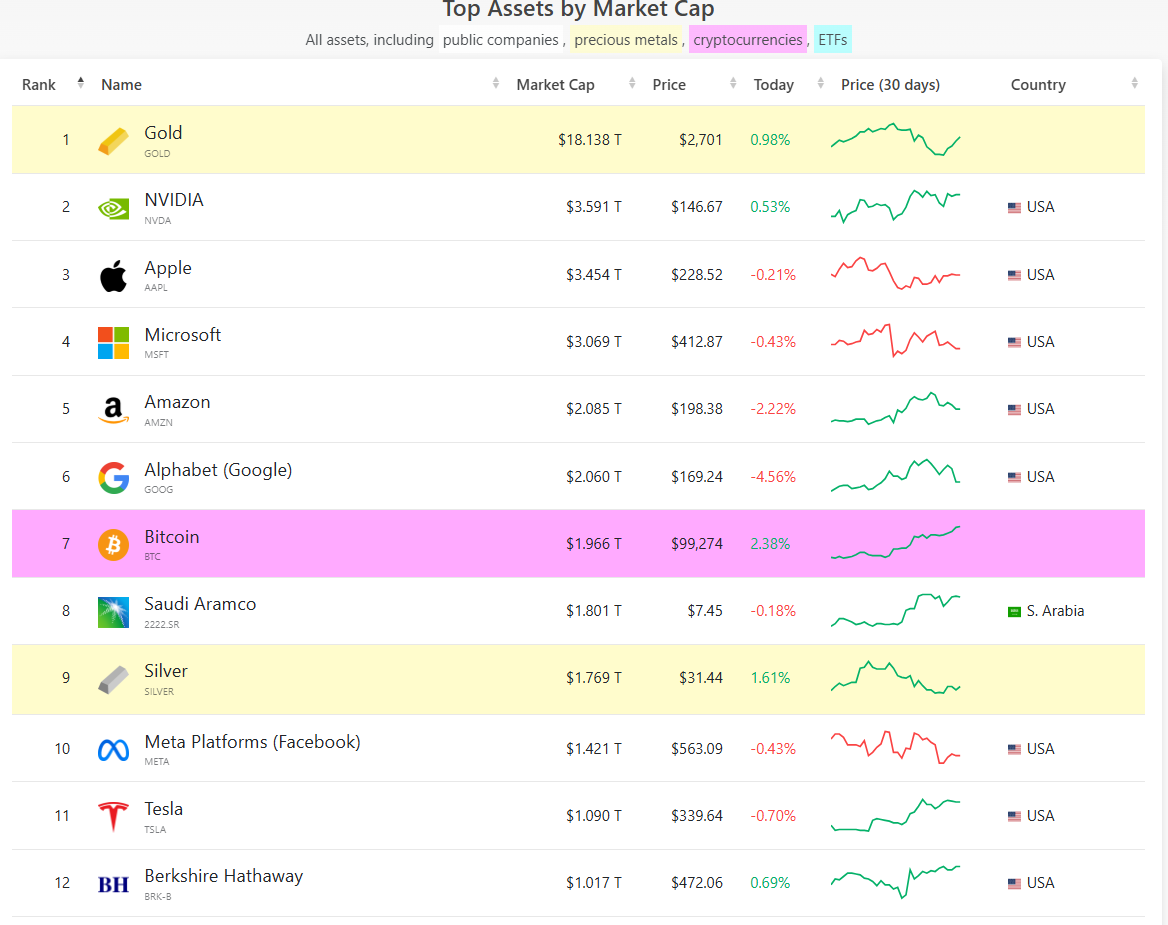This screenshot has width=1168, height=925.
Task: Click Silver's 1.61% daily change
Action: (770, 678)
